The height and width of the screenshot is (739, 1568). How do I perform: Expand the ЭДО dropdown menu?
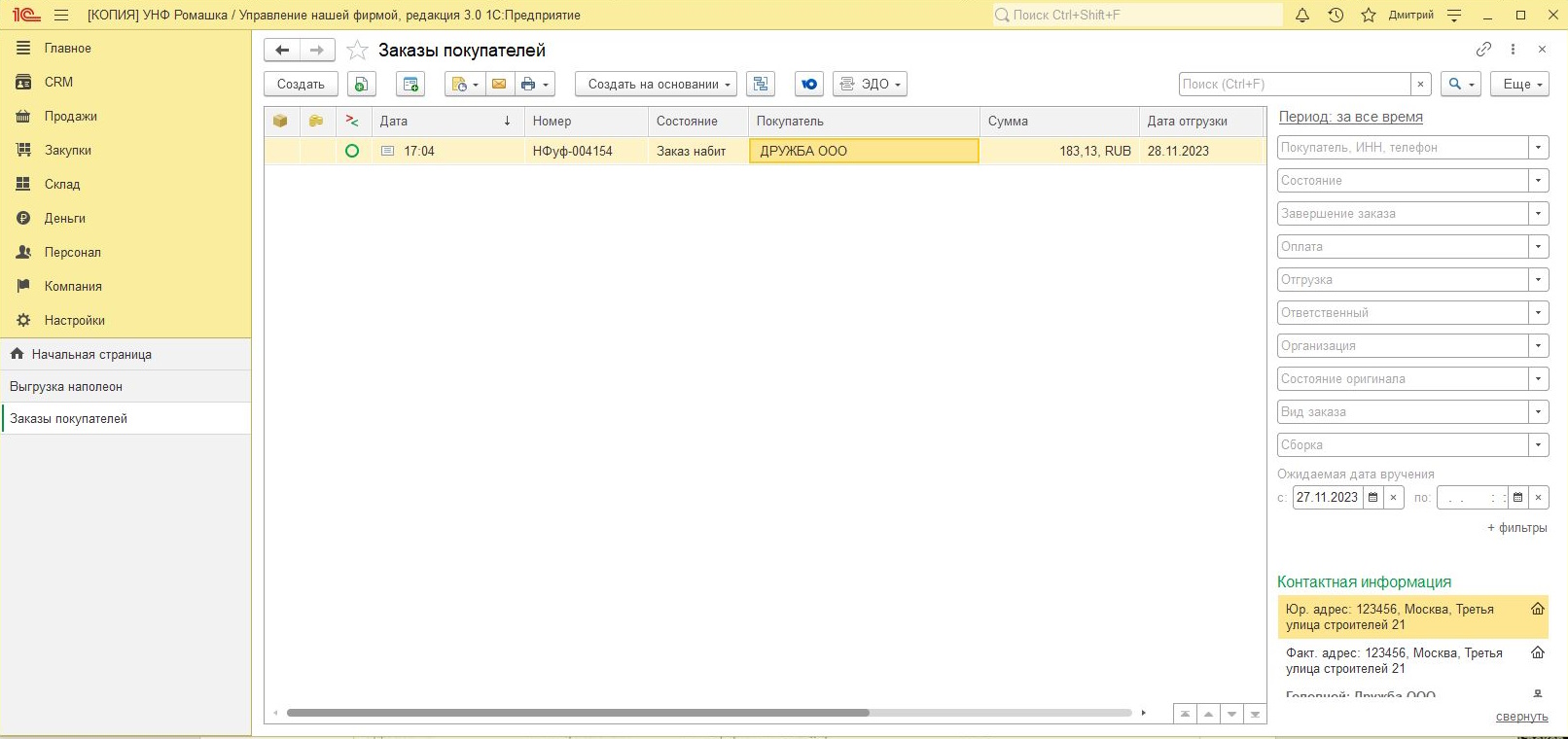(x=870, y=85)
